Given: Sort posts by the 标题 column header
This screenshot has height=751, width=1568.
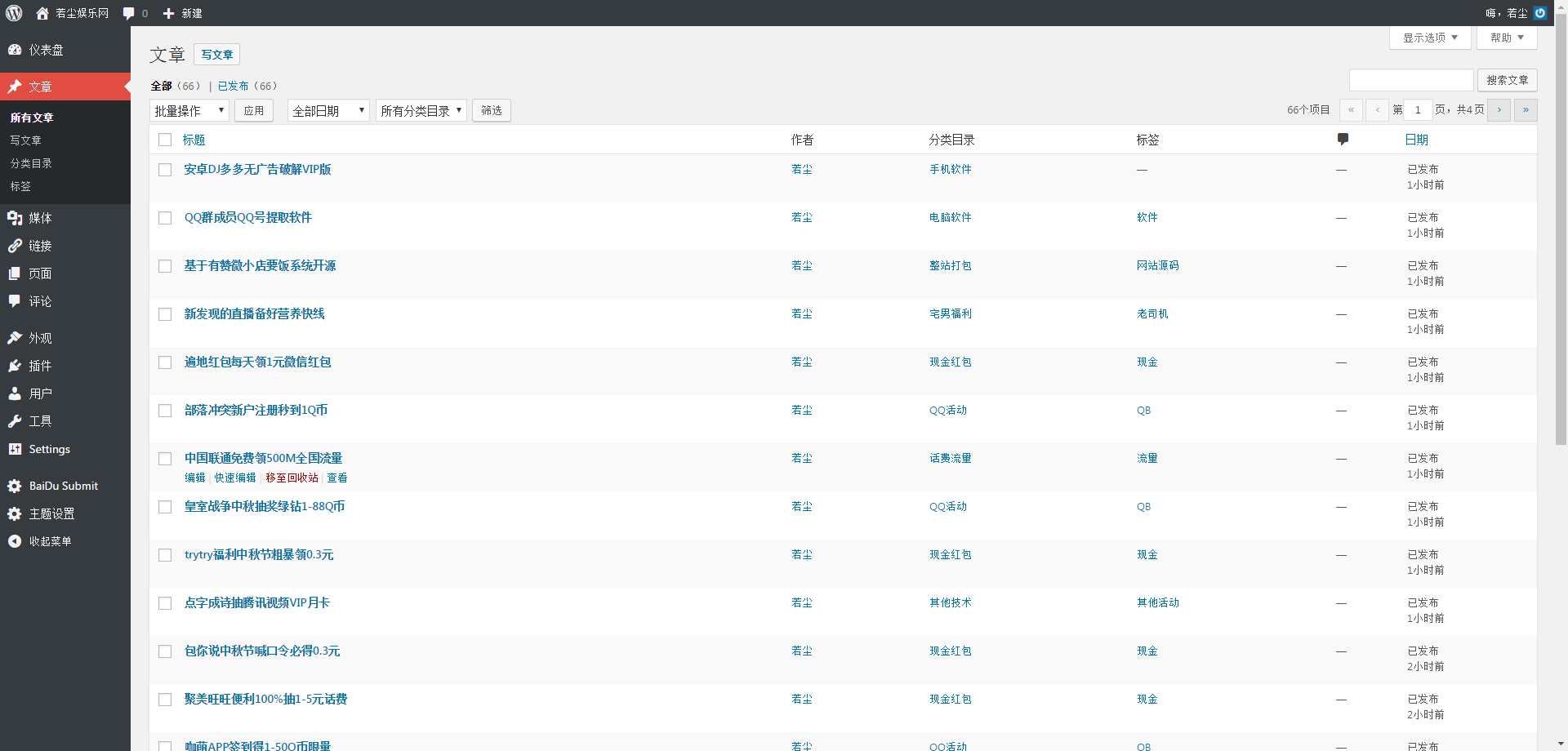Looking at the screenshot, I should [x=194, y=140].
